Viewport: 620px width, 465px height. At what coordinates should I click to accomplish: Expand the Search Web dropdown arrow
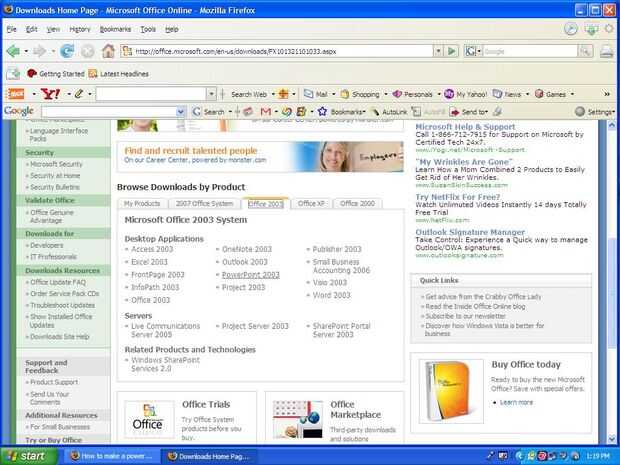coord(273,94)
